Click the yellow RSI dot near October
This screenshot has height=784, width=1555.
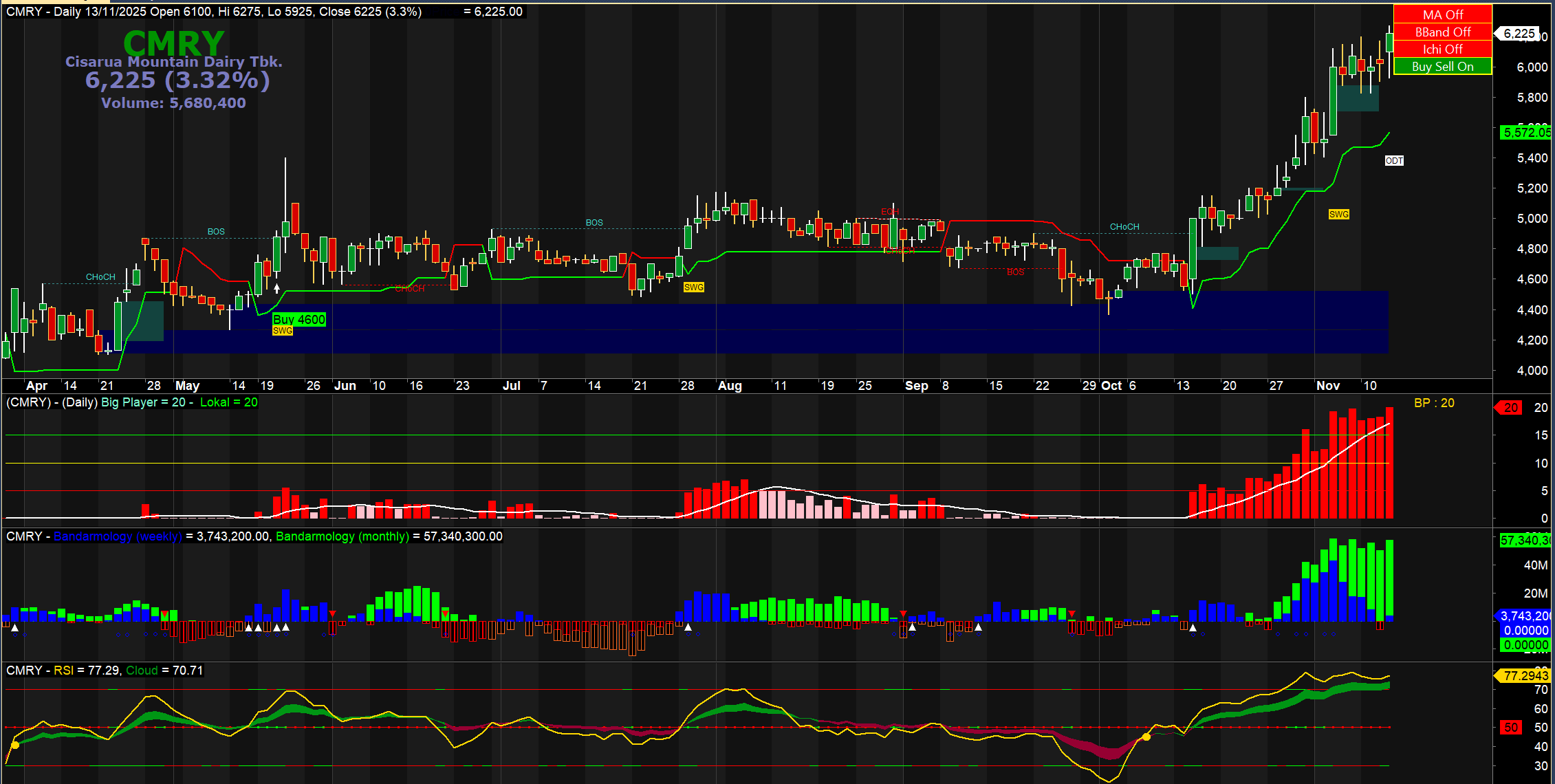pos(1146,737)
